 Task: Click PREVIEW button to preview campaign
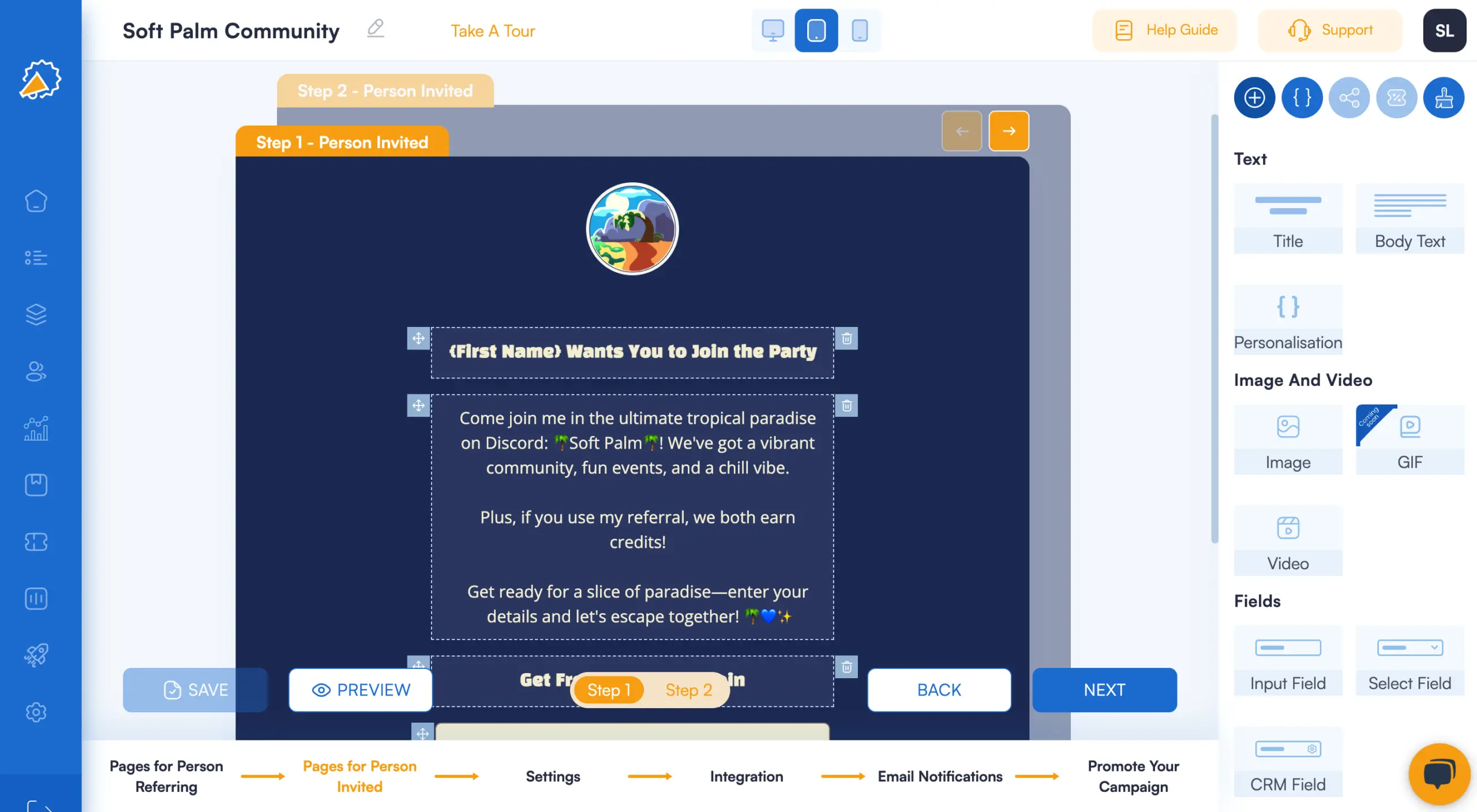click(x=360, y=689)
